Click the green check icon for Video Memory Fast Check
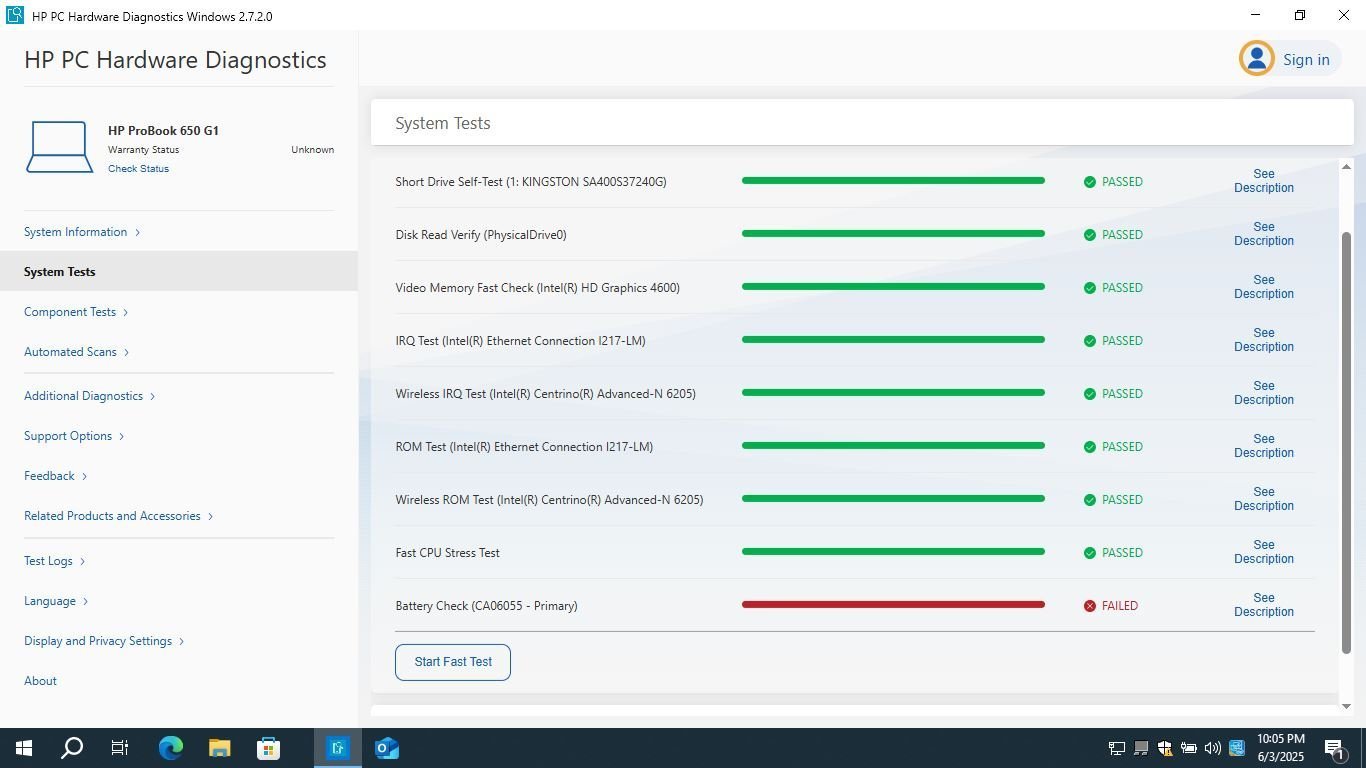 tap(1090, 288)
